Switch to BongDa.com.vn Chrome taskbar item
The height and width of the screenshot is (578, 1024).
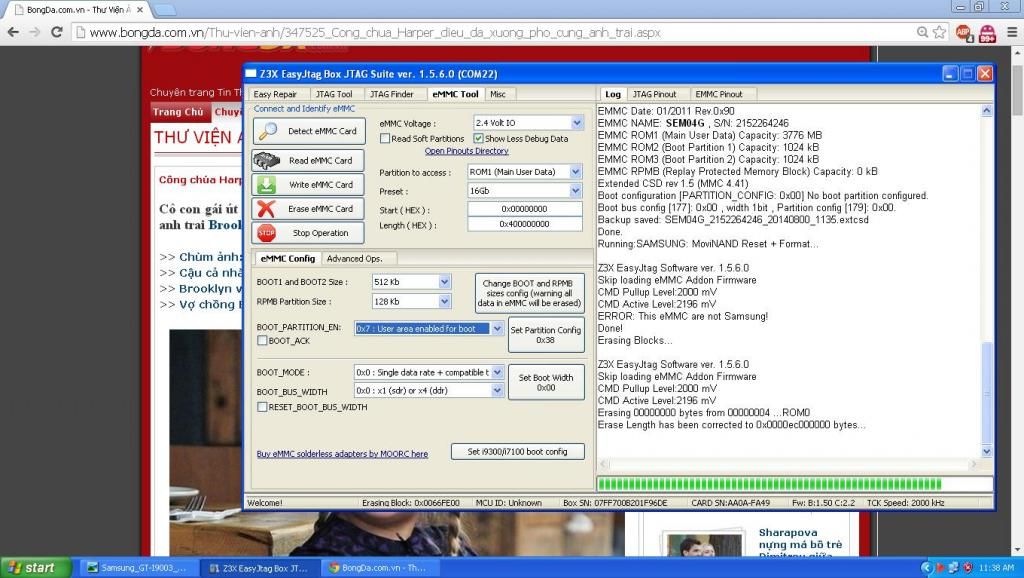381,568
